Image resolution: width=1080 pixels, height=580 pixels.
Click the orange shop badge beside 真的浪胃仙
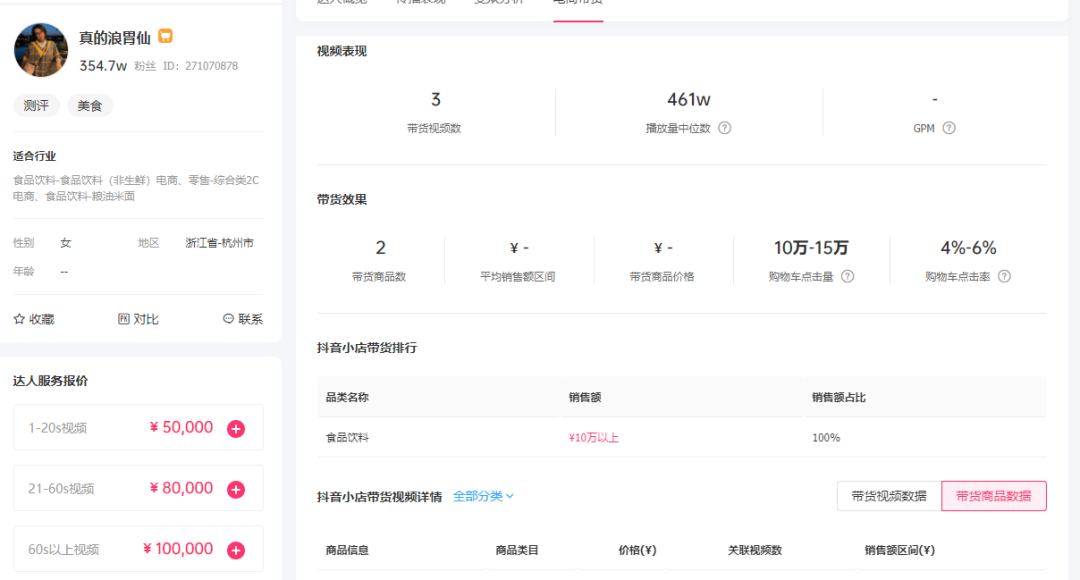click(x=165, y=36)
